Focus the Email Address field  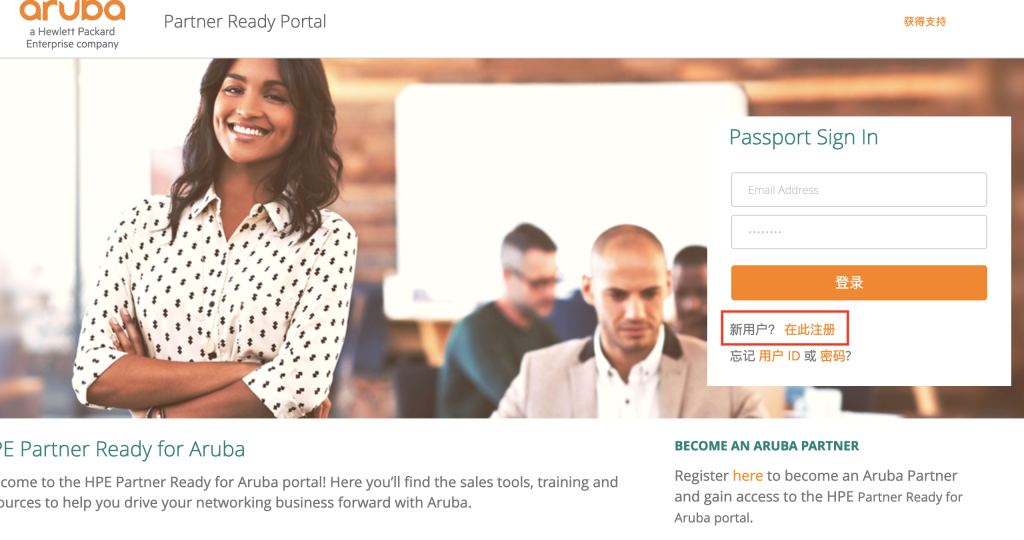click(x=859, y=190)
